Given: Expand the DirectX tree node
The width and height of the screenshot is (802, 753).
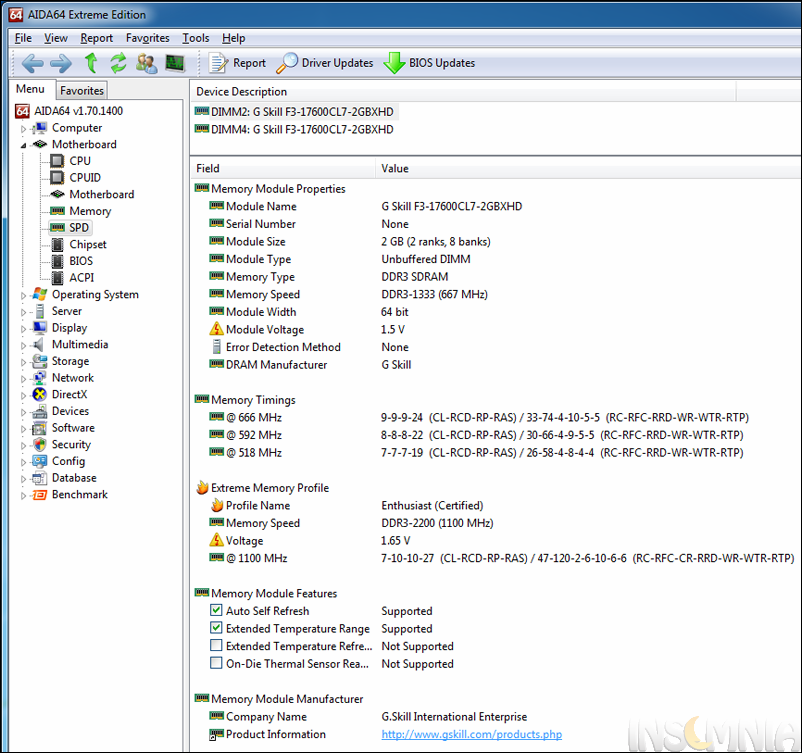Looking at the screenshot, I should pos(23,395).
